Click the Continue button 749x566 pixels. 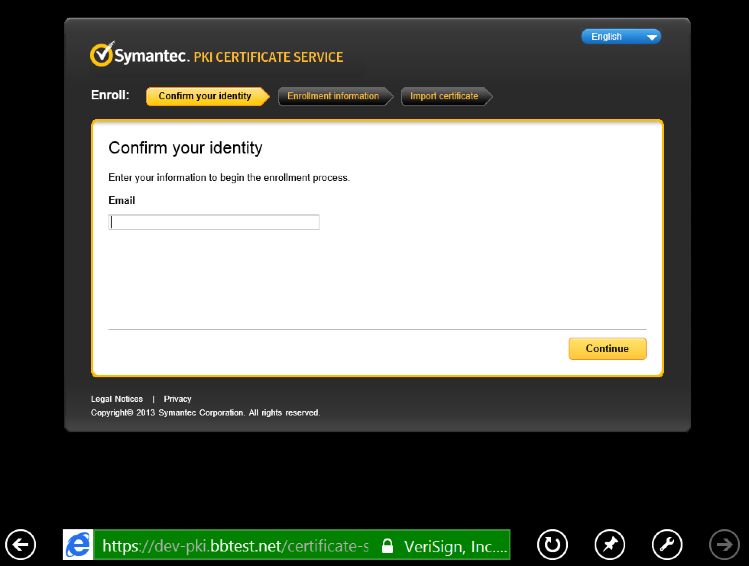607,349
